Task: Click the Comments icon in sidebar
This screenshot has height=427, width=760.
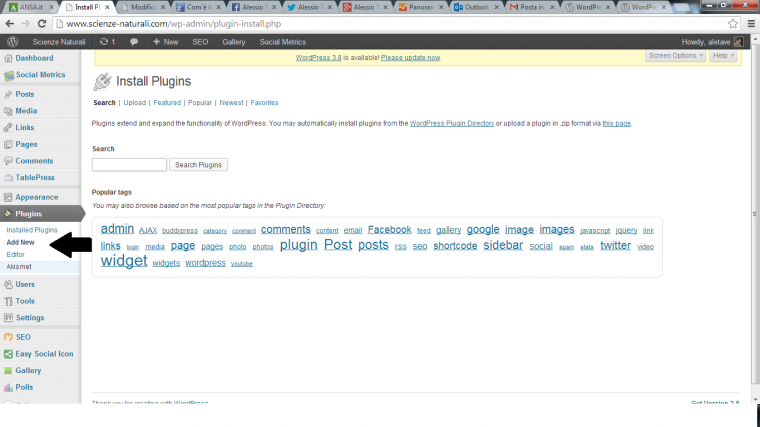Action: point(8,161)
